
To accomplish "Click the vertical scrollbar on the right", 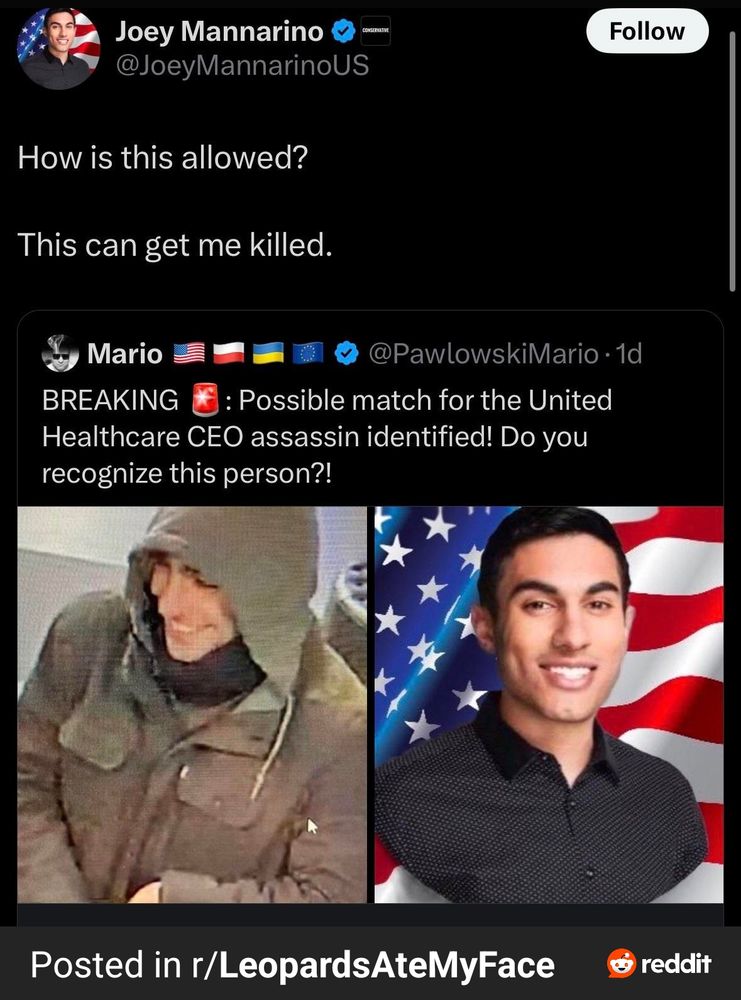I will coord(732,163).
